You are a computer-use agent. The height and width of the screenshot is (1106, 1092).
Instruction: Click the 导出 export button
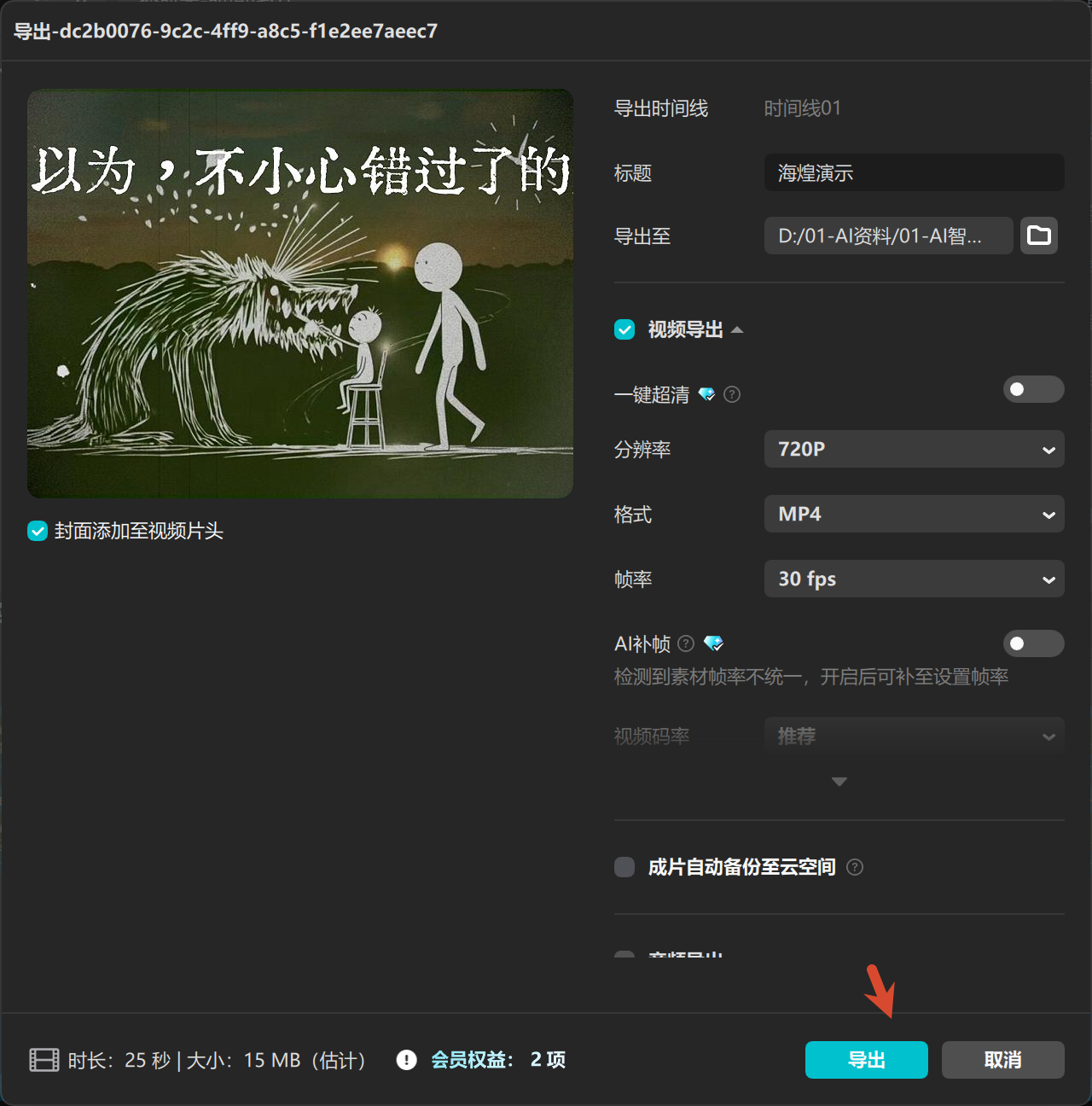tap(866, 1060)
